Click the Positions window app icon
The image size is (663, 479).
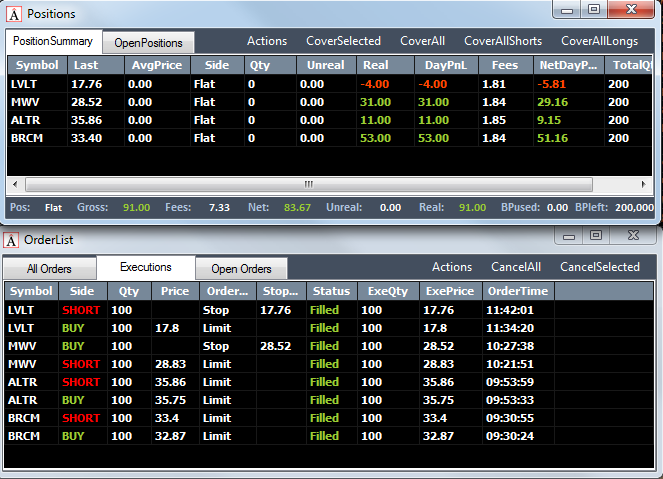14,14
